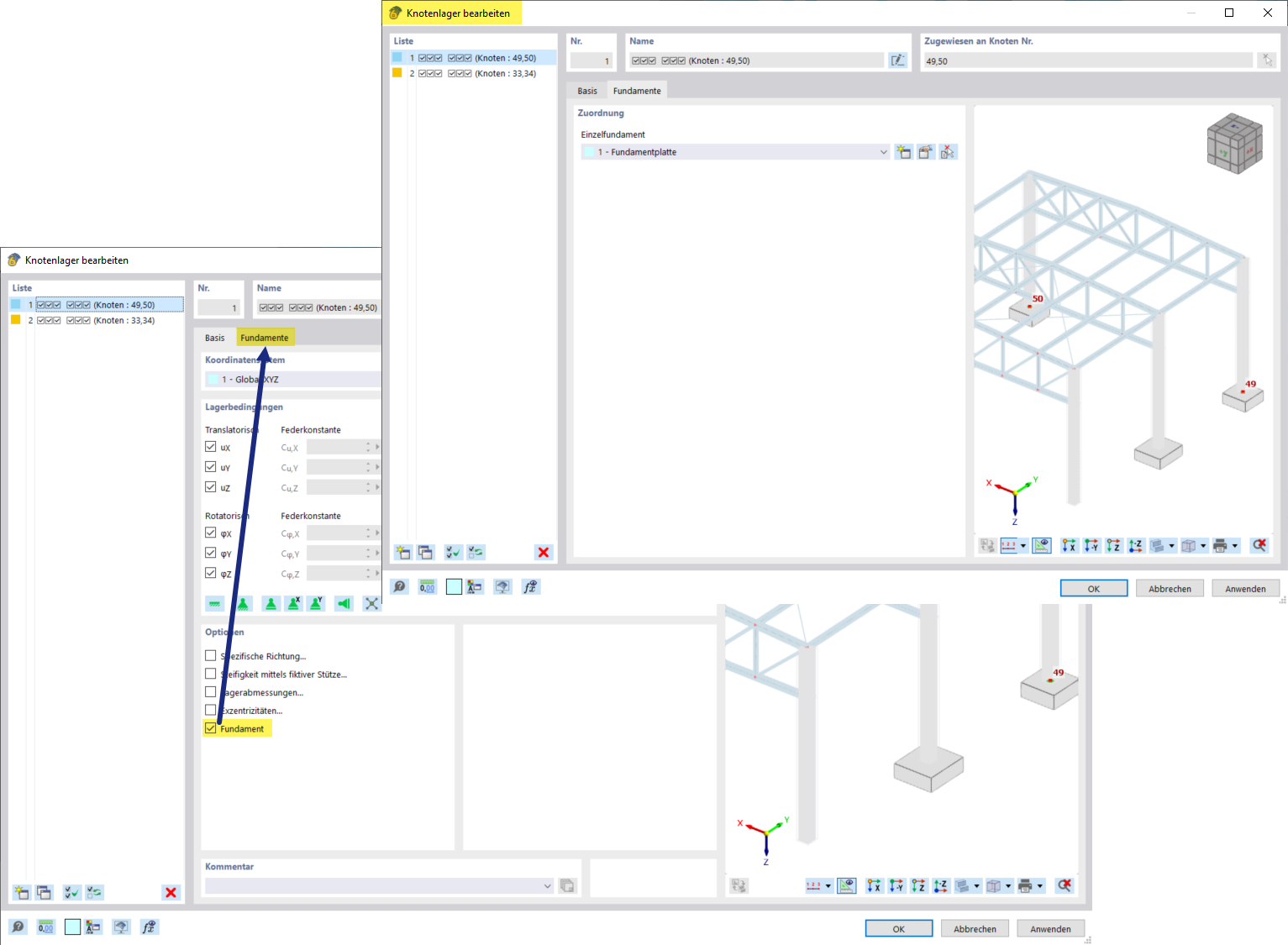Select list item 1 Knoten 49,50 in back dialog
Image resolution: width=1288 pixels, height=945 pixels.
point(97,305)
